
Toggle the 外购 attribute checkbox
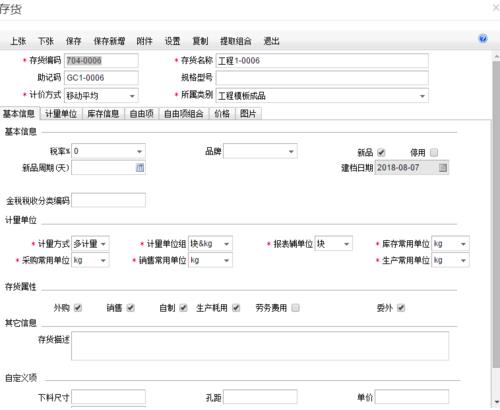pyautogui.click(x=78, y=308)
